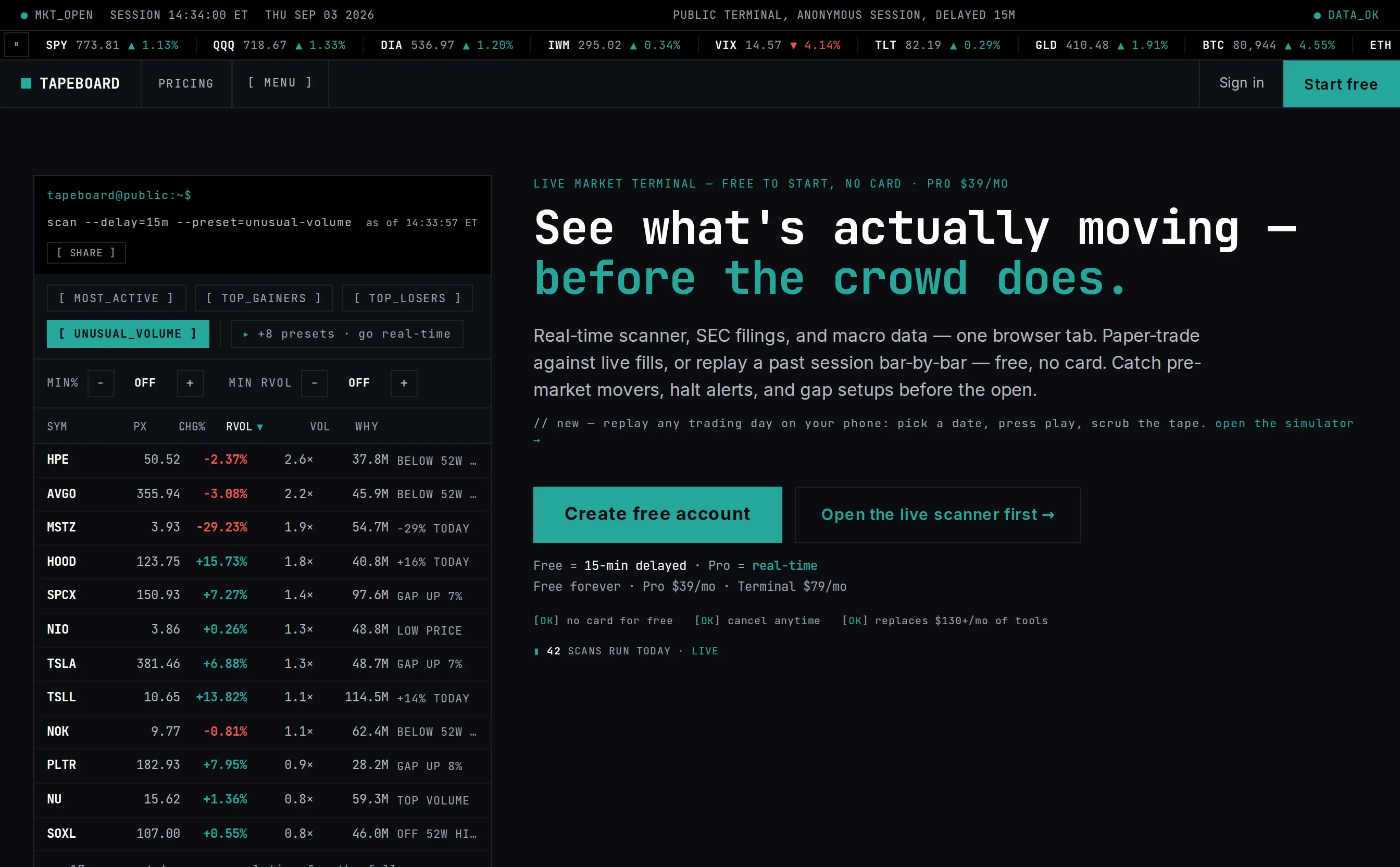Screen dimensions: 1400x867
Task: Click MSTZ change of -29.23%
Action: (x=222, y=527)
